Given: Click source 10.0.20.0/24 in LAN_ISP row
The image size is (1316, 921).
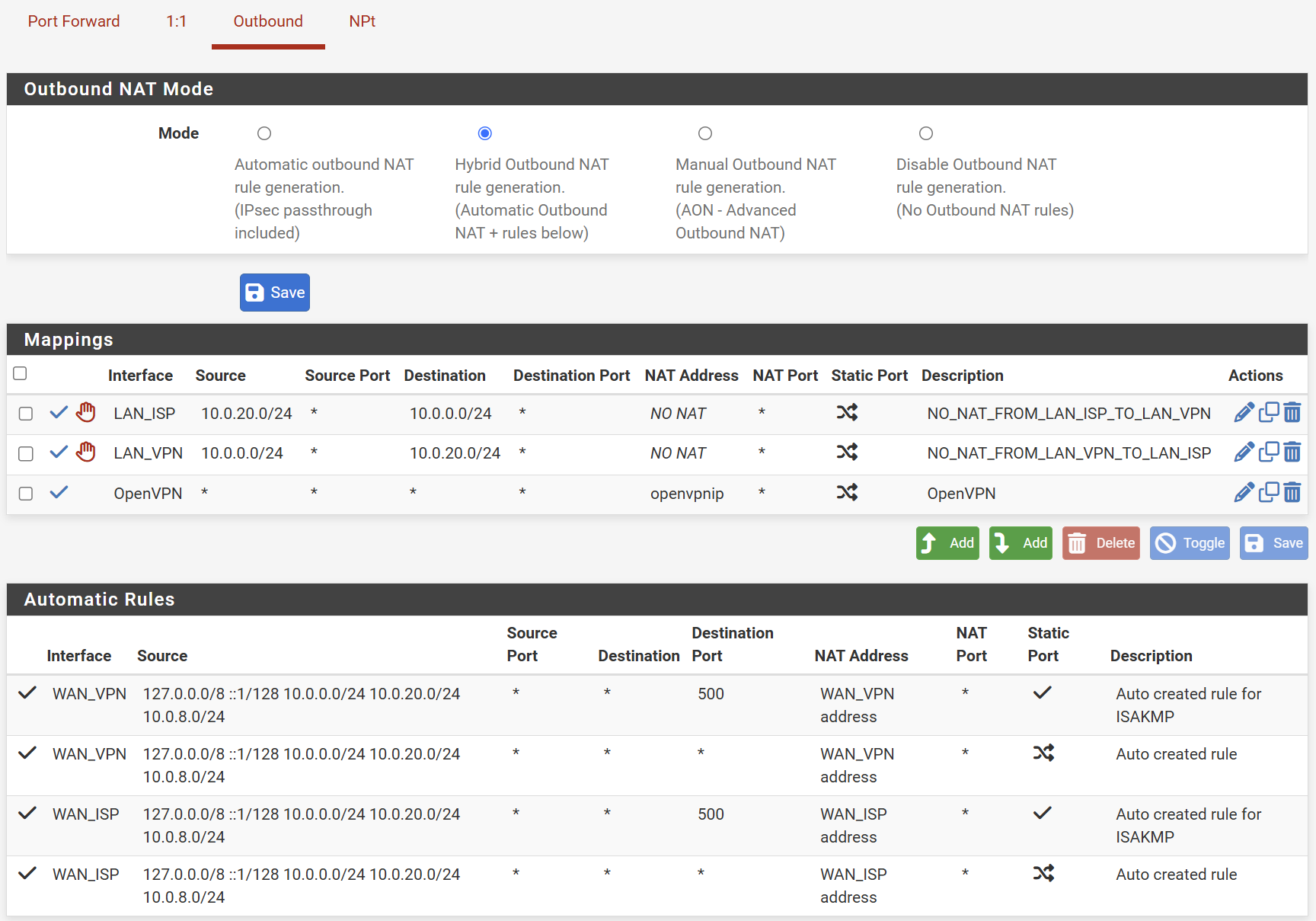Looking at the screenshot, I should [x=247, y=414].
